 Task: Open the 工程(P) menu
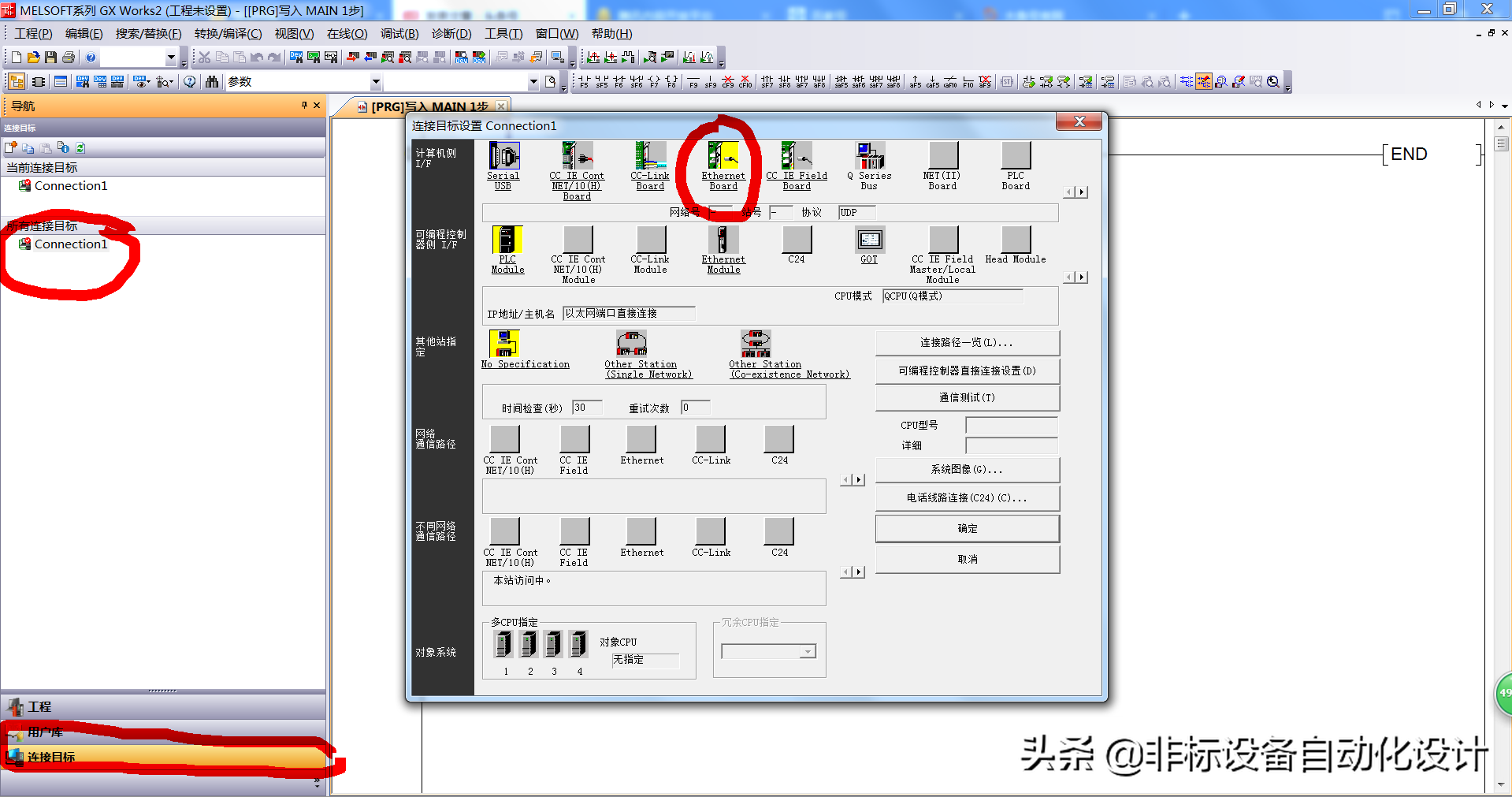point(33,34)
